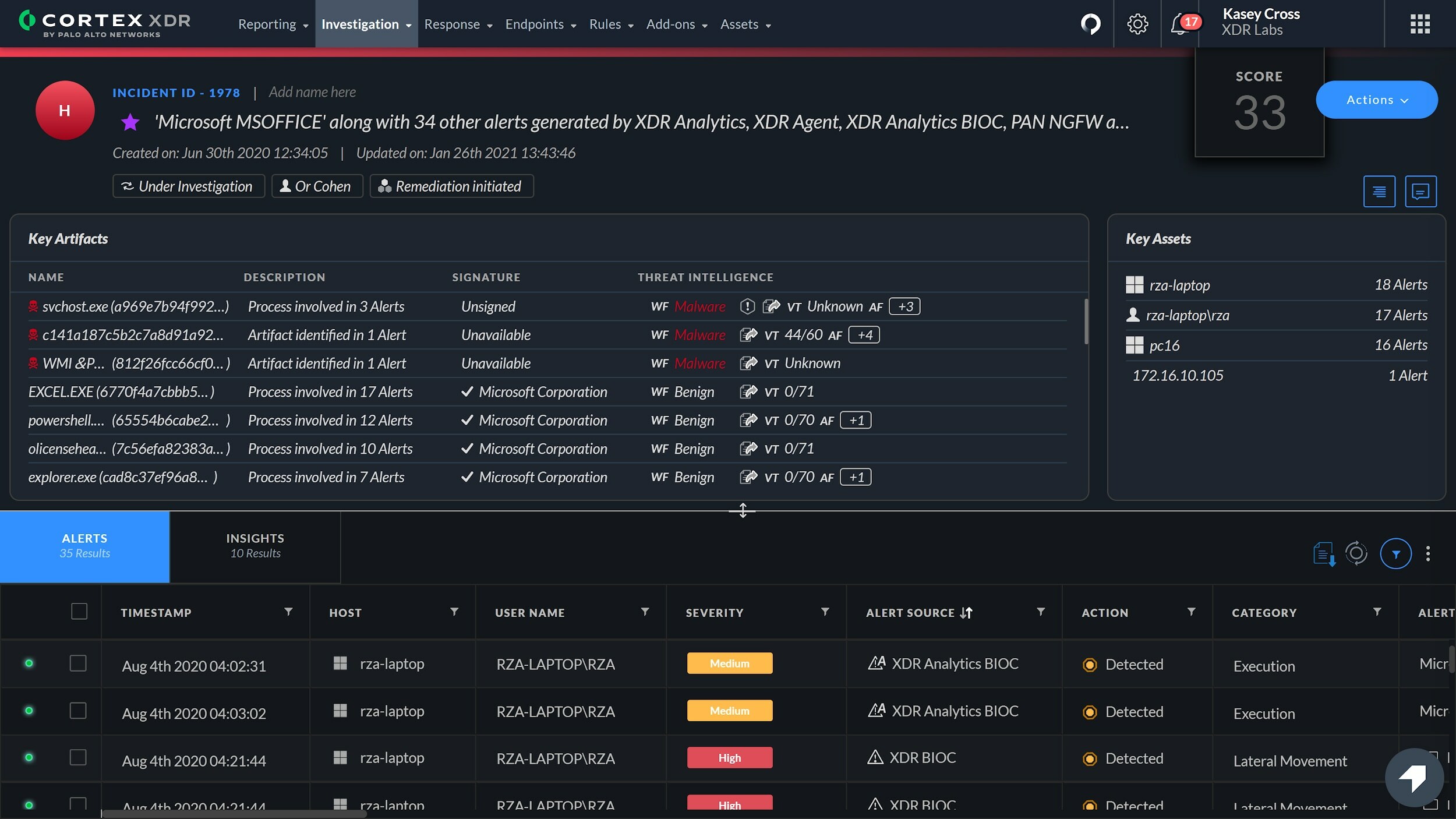Open the Assets dropdown menu
The width and height of the screenshot is (1456, 819).
(744, 24)
